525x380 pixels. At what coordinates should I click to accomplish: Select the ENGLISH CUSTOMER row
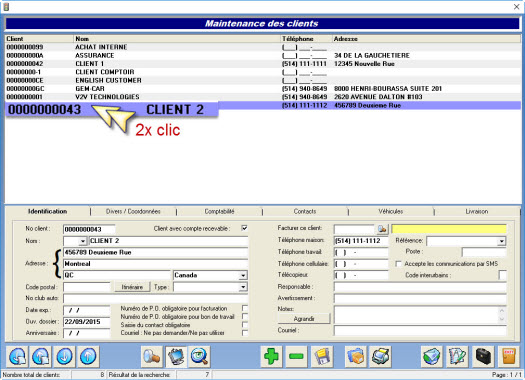263,80
